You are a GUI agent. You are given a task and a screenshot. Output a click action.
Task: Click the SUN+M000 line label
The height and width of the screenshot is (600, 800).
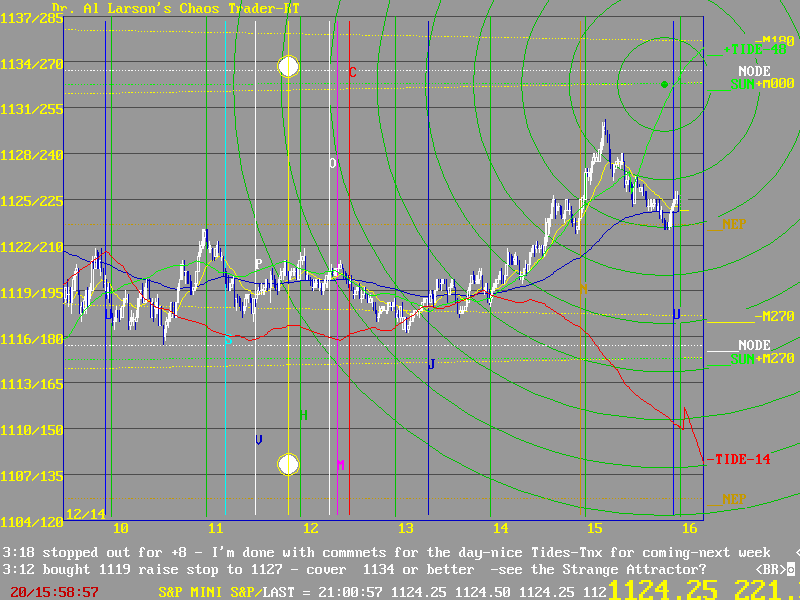(764, 85)
